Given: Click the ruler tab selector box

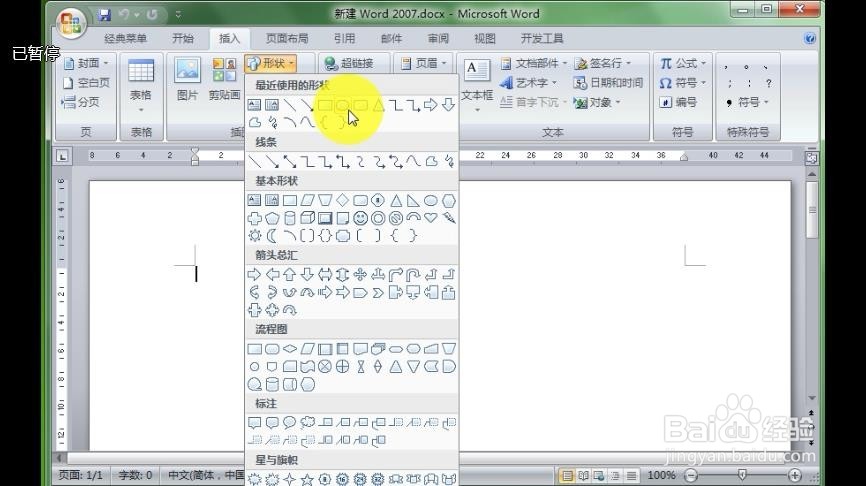Looking at the screenshot, I should [x=62, y=156].
